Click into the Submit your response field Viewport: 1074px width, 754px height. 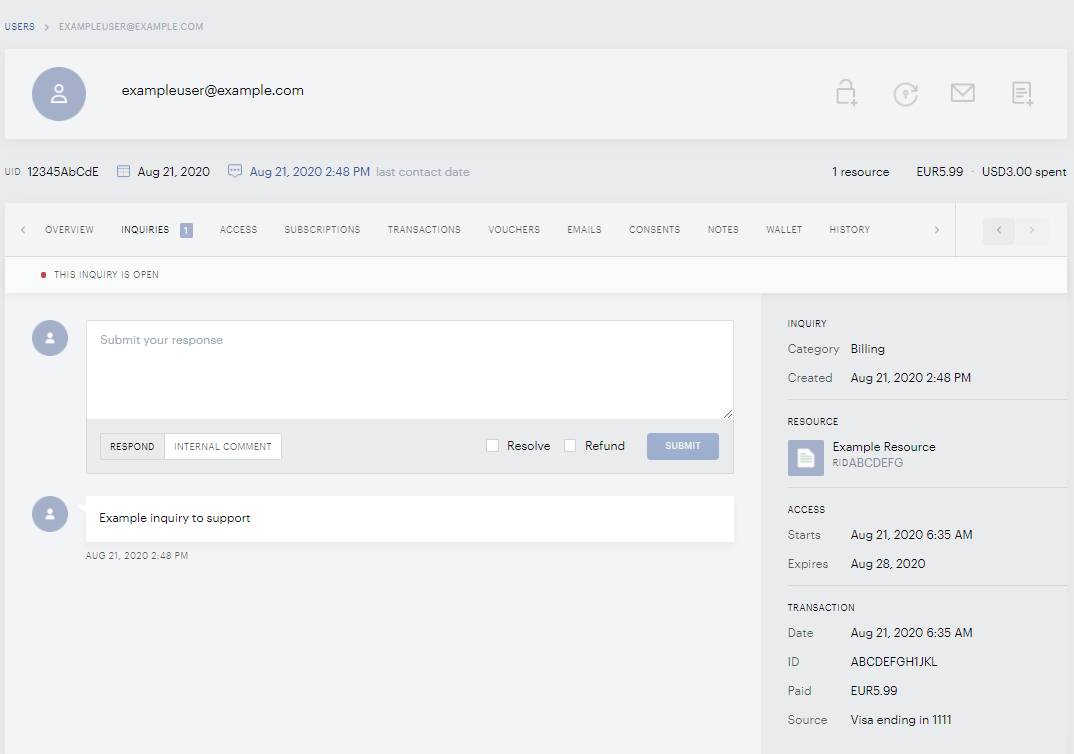pyautogui.click(x=410, y=370)
